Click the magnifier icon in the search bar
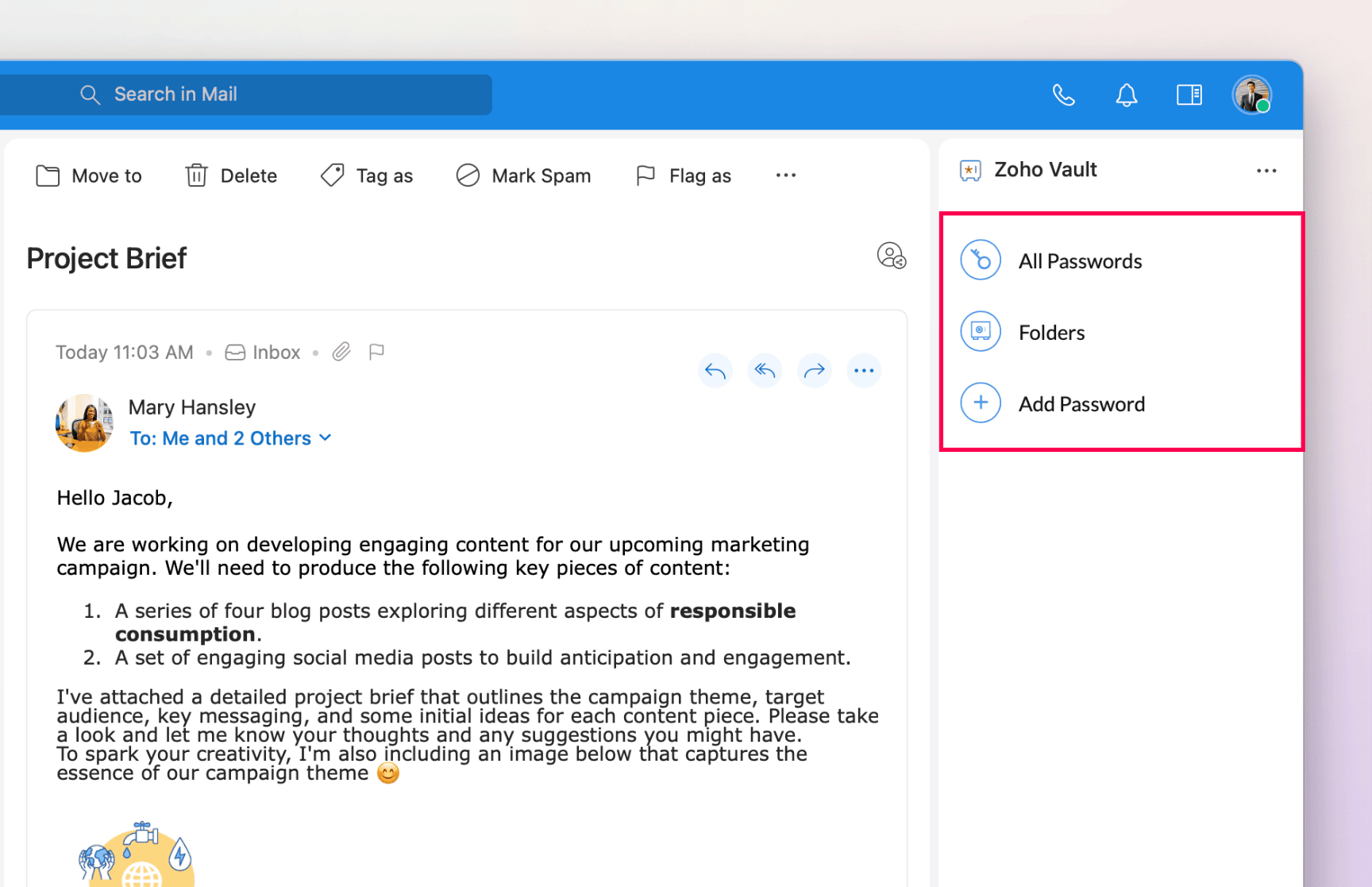Viewport: 1372px width, 887px height. pos(91,94)
